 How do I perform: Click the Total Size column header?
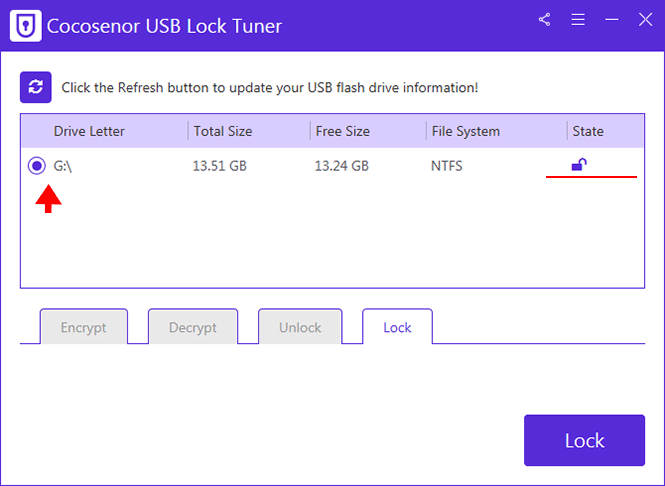tap(223, 131)
